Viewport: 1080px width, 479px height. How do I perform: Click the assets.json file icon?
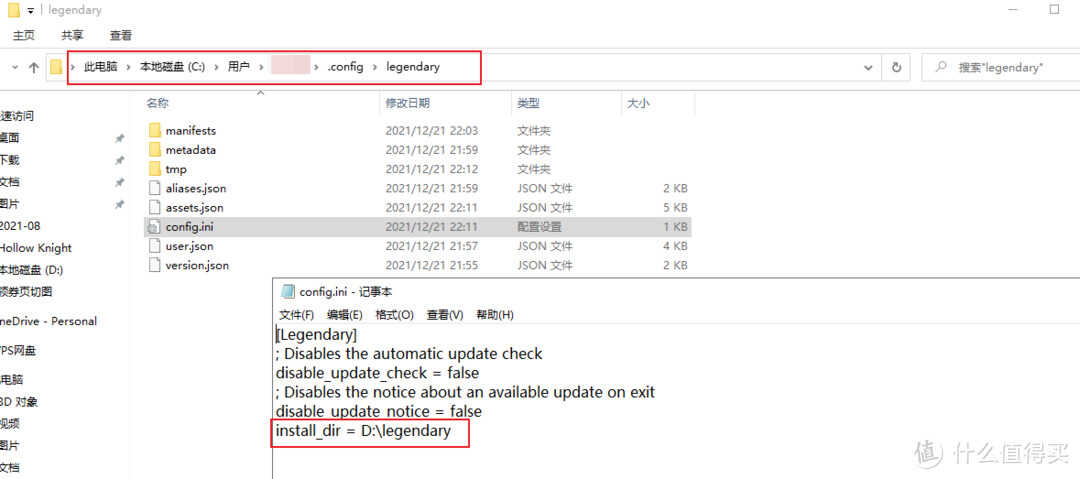pyautogui.click(x=154, y=207)
